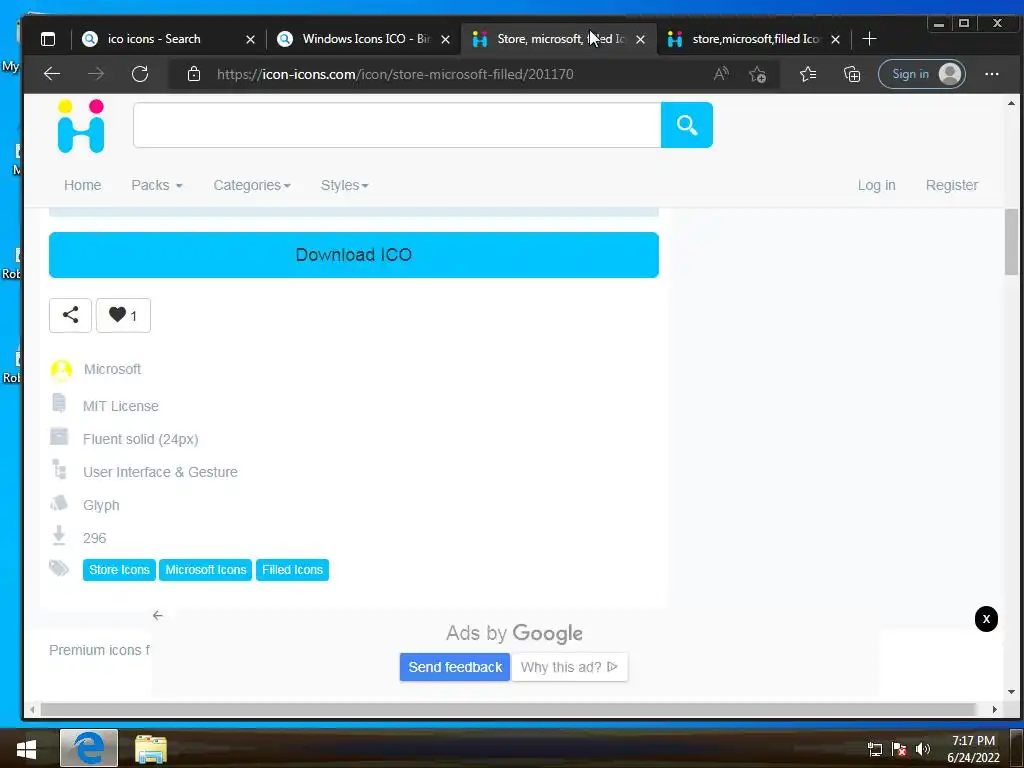Expand the Styles dropdown menu
Image resolution: width=1024 pixels, height=768 pixels.
345,185
